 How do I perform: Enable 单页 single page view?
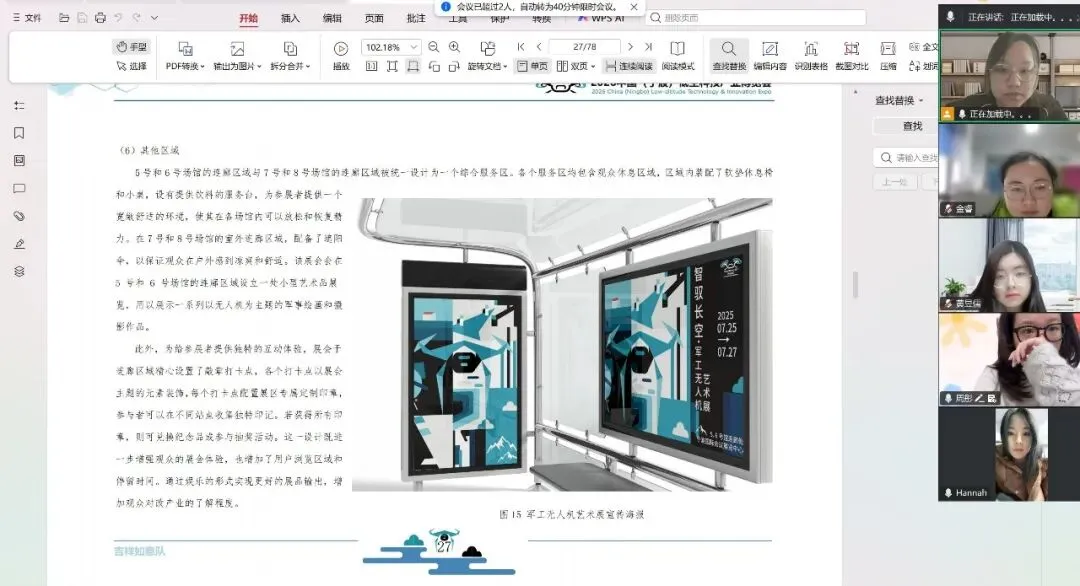tap(532, 66)
